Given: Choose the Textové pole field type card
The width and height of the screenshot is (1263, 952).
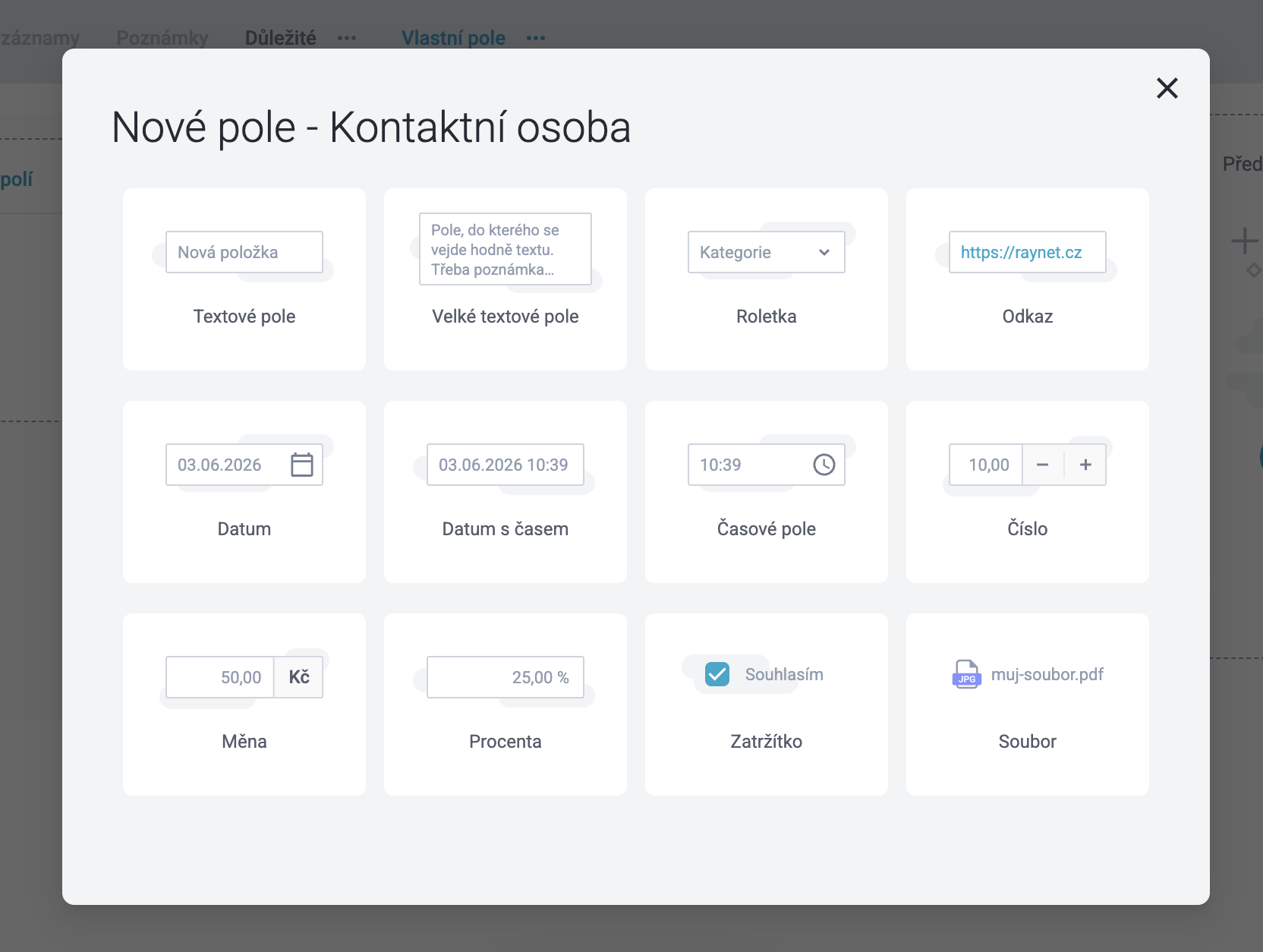Looking at the screenshot, I should point(244,279).
